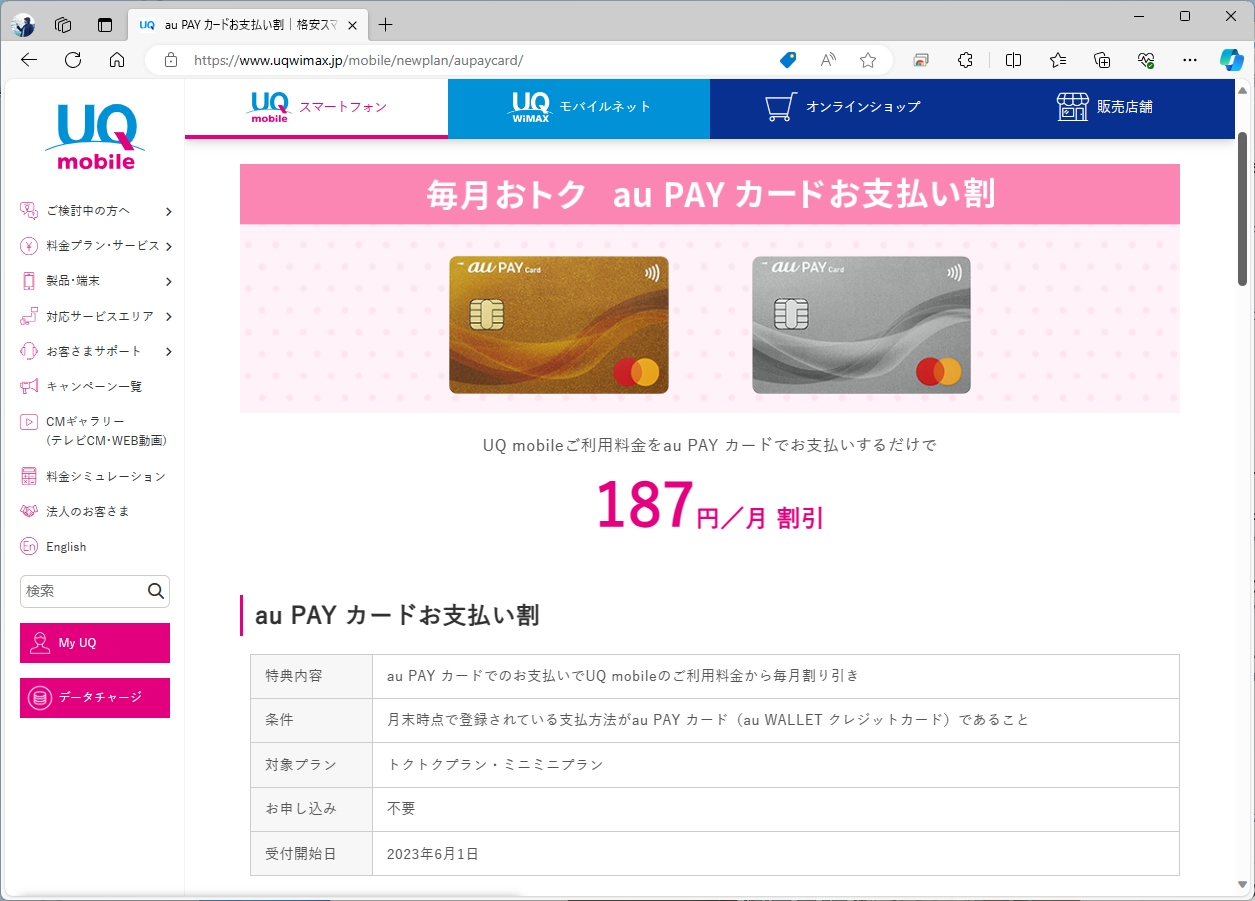Open Browser essentials heart icon
Screen dimensions: 1255x901
tap(1146, 60)
